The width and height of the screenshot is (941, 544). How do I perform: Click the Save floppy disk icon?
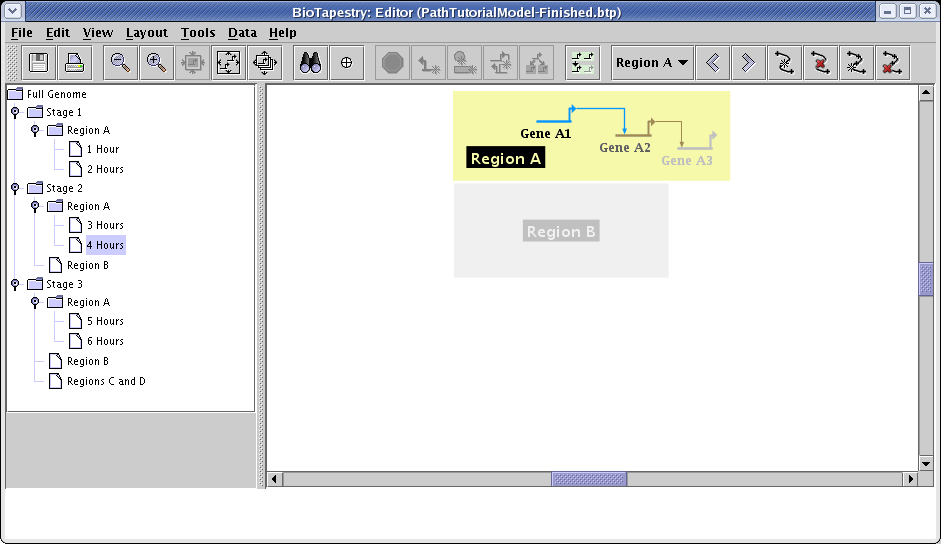click(39, 63)
